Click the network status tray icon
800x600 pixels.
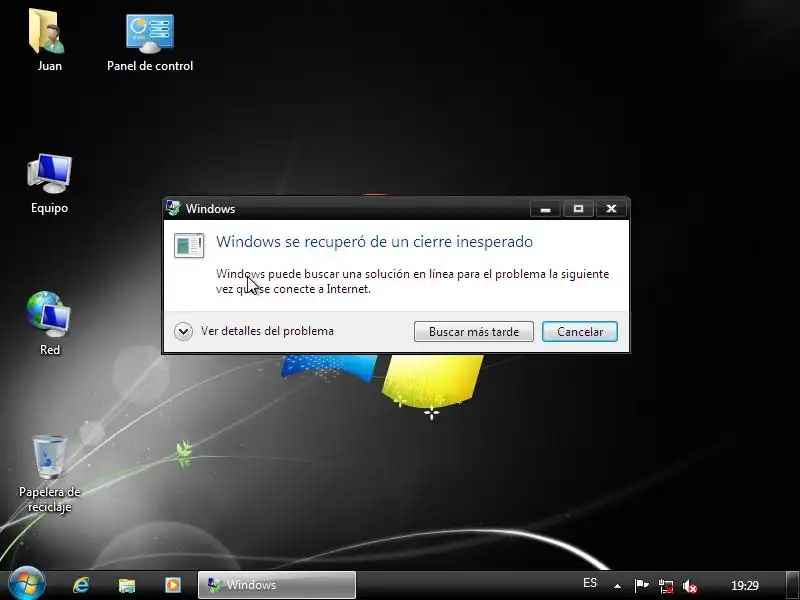[x=666, y=586]
